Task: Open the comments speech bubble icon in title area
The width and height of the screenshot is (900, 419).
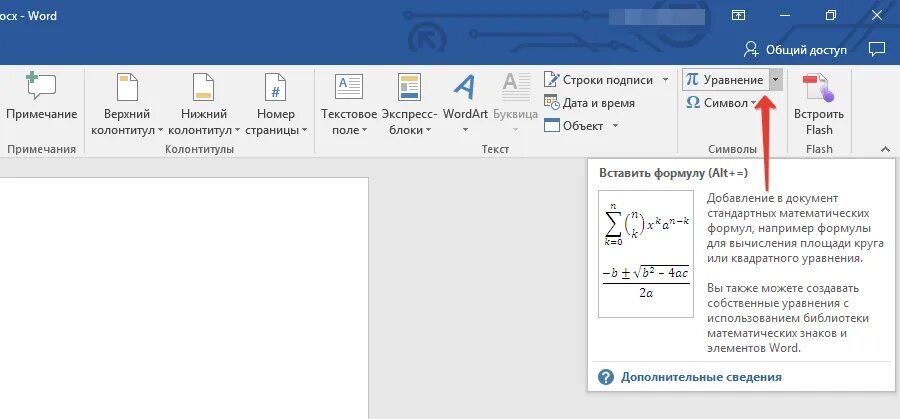Action: (876, 49)
